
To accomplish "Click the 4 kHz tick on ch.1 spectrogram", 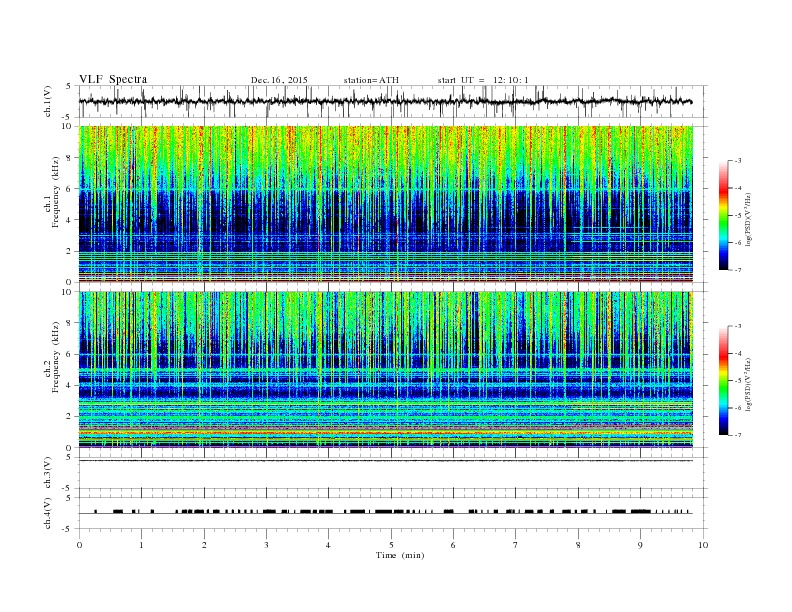I will [70, 220].
